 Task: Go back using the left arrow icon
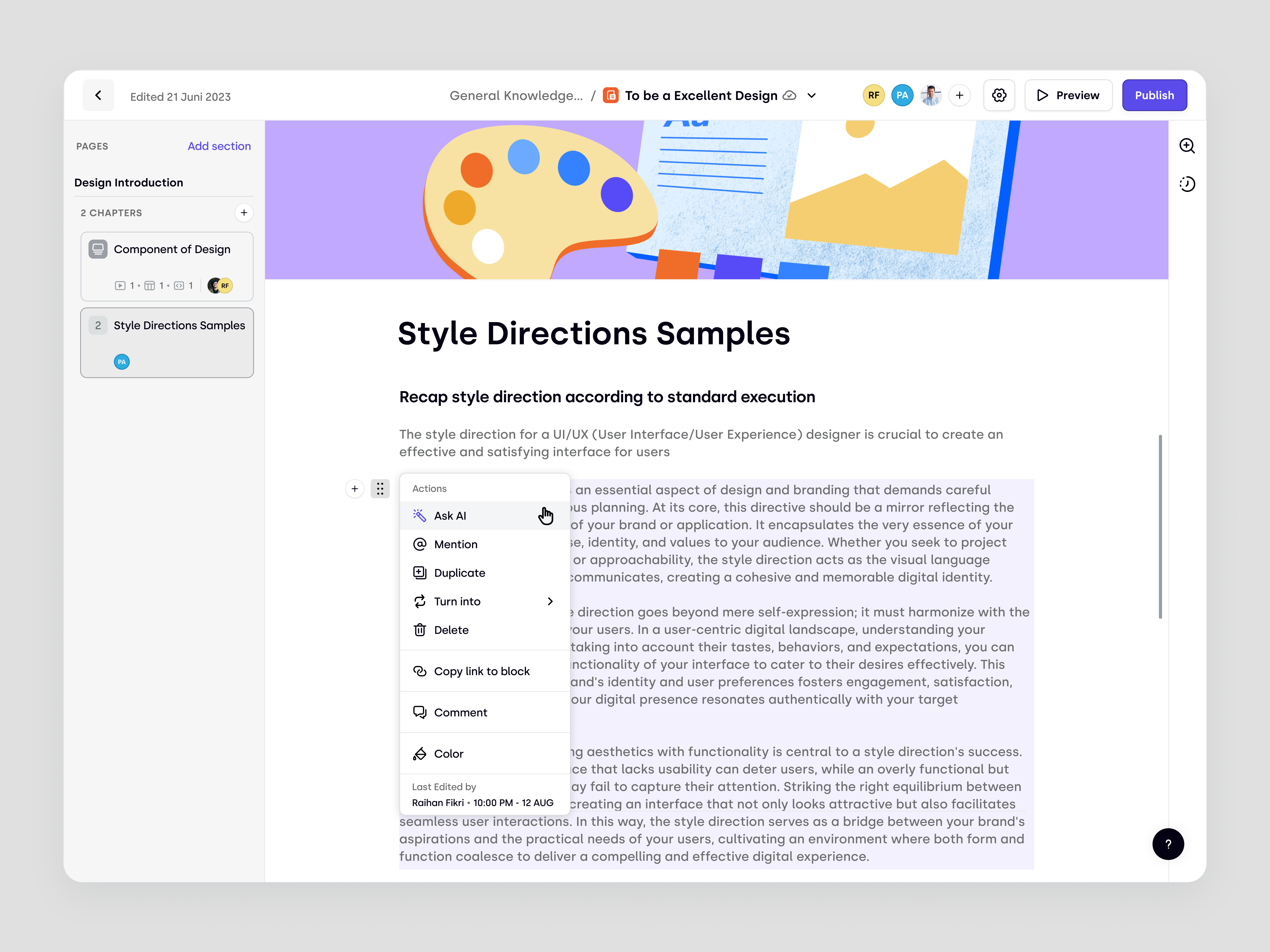pos(98,95)
